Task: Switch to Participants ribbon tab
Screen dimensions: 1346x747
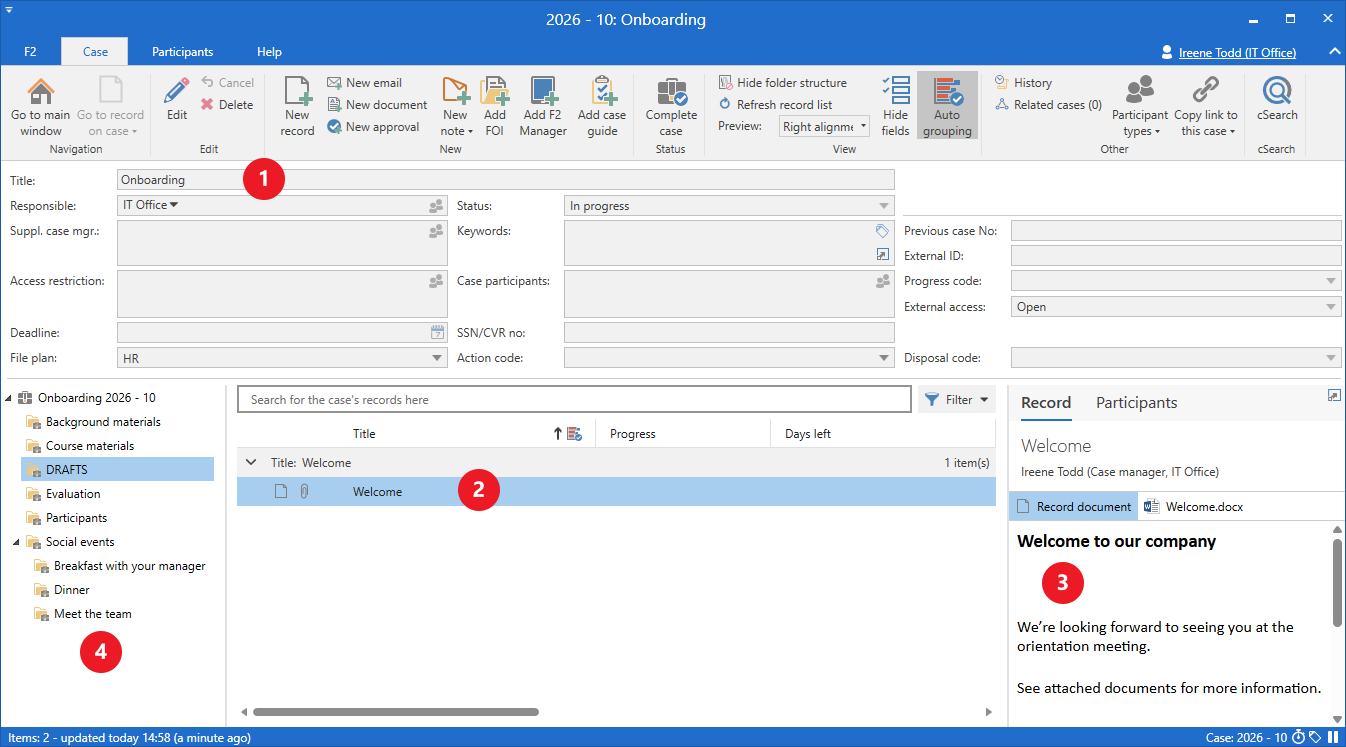Action: (182, 52)
